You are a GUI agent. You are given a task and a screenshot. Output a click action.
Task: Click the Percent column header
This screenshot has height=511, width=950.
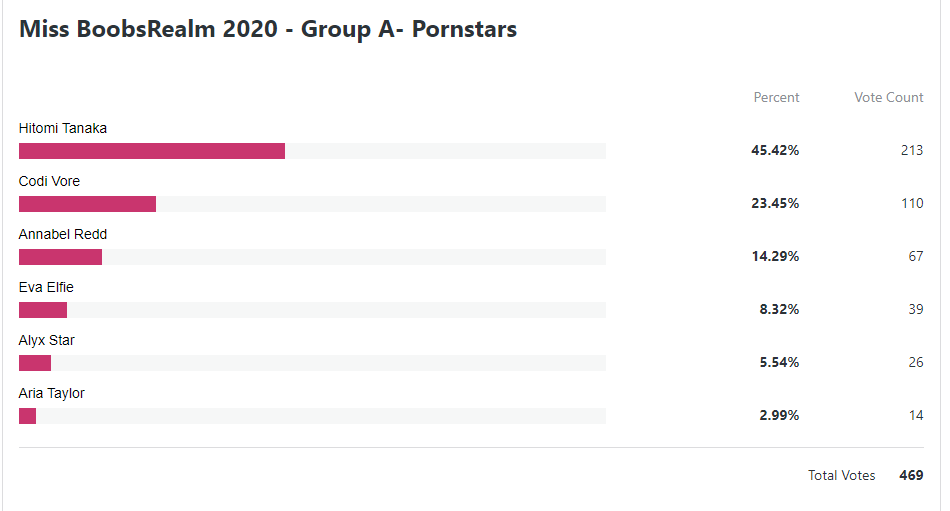[x=776, y=98]
